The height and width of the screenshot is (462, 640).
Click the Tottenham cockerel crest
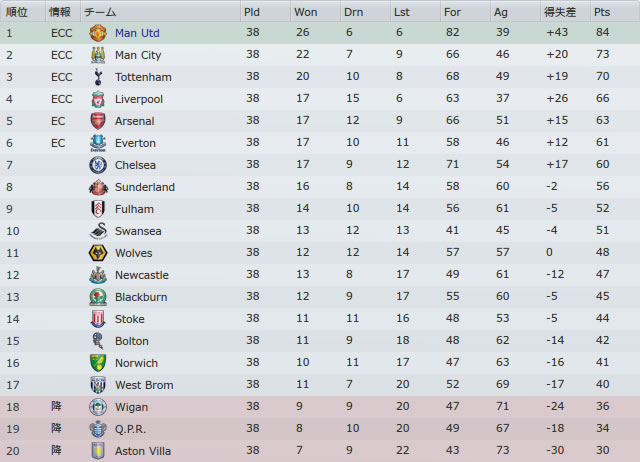[98, 77]
